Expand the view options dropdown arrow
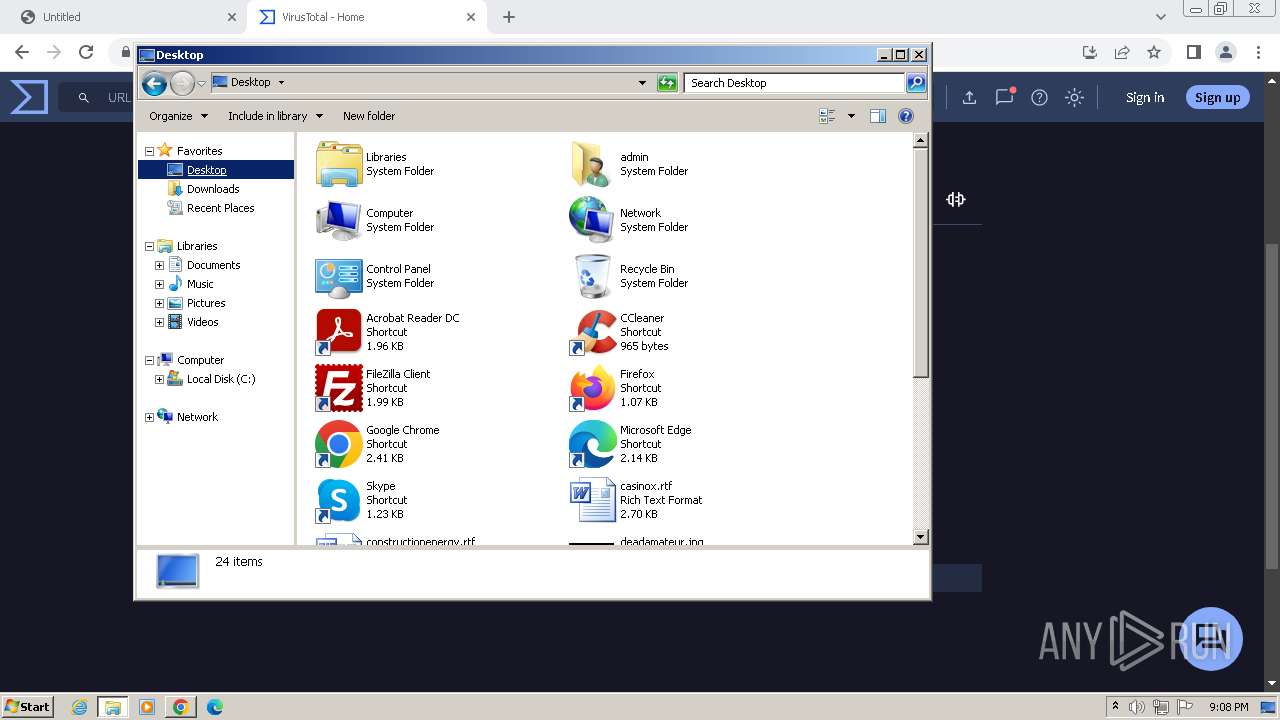Viewport: 1280px width, 720px height. click(851, 116)
